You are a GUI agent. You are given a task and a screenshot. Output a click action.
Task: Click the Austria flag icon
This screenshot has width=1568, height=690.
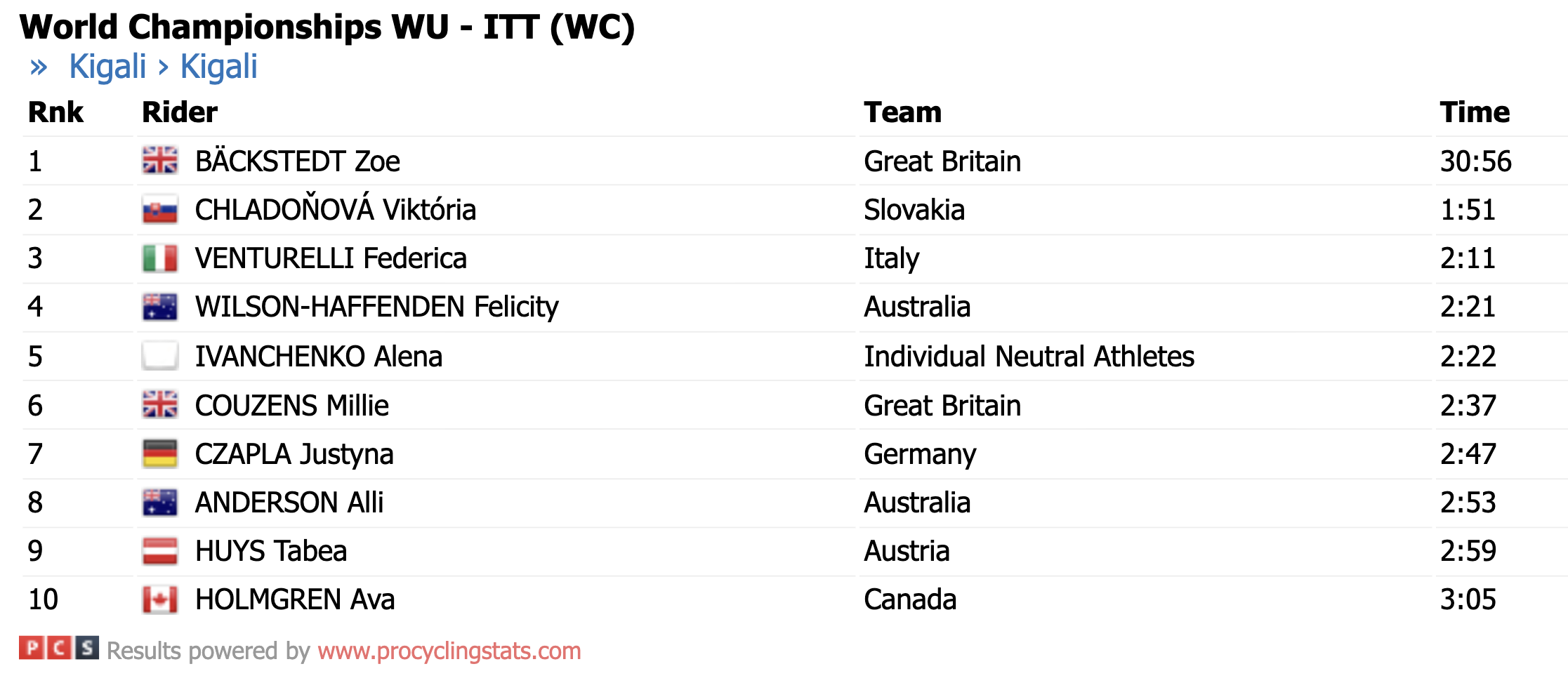coord(159,551)
